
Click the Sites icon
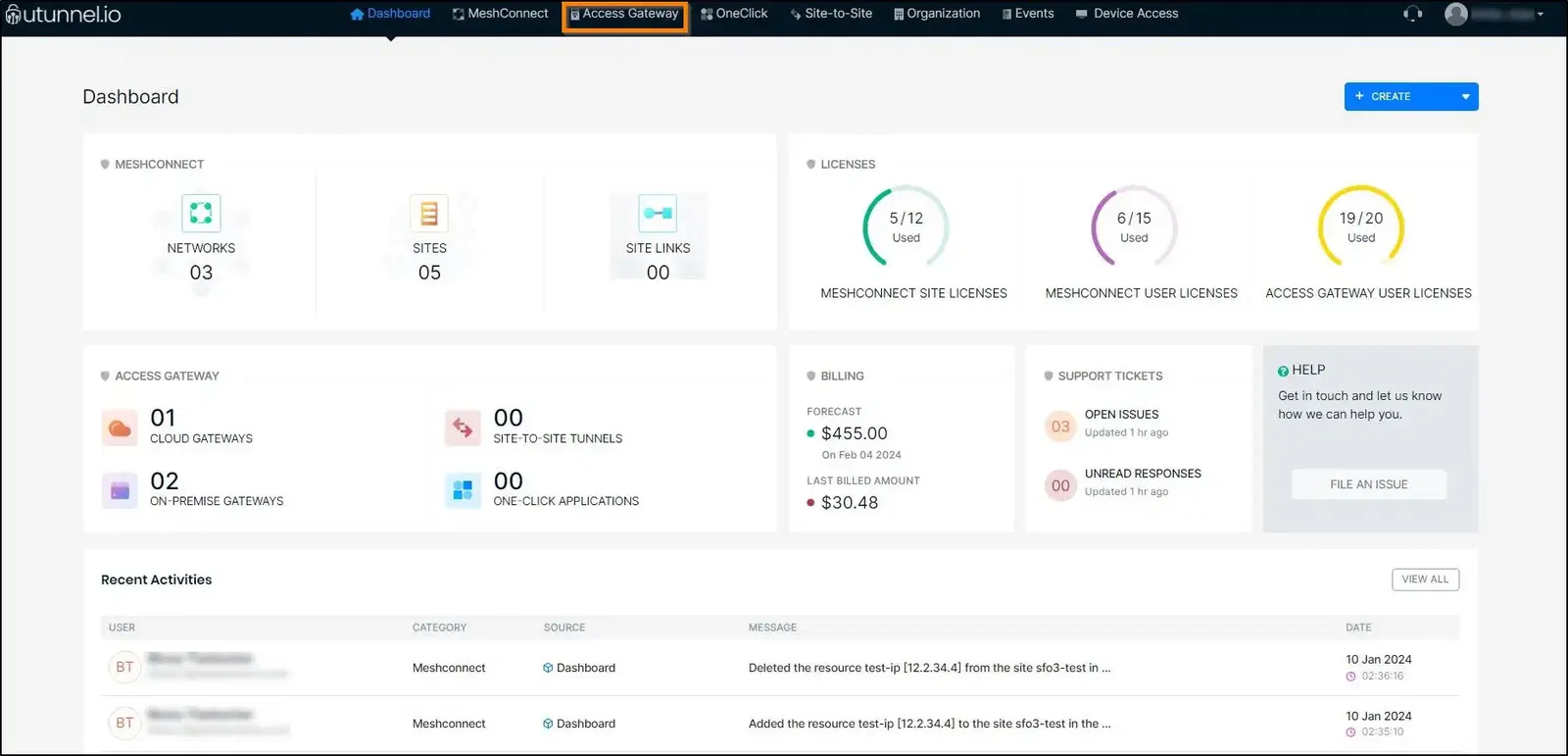[429, 213]
